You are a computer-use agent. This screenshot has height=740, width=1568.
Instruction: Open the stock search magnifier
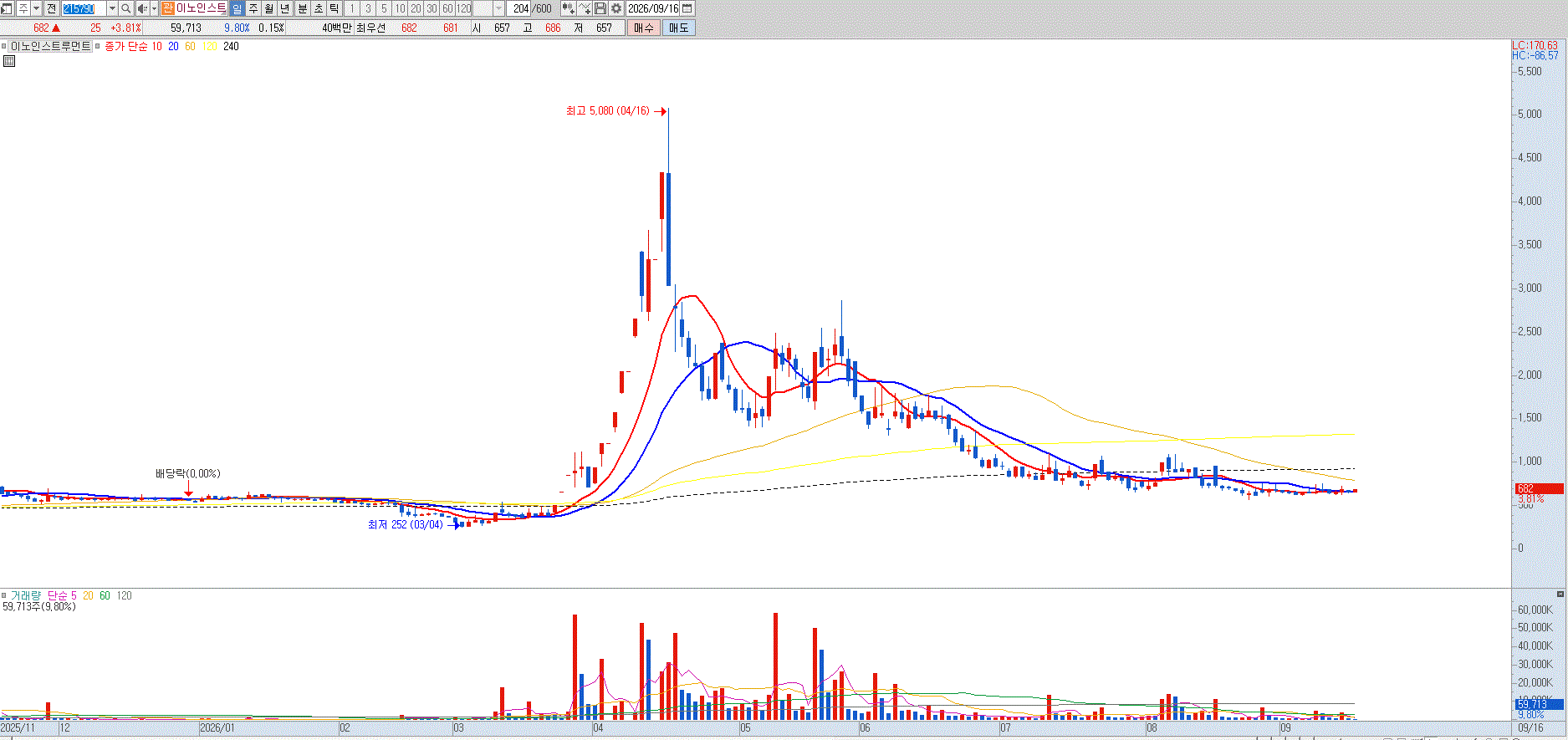[125, 8]
